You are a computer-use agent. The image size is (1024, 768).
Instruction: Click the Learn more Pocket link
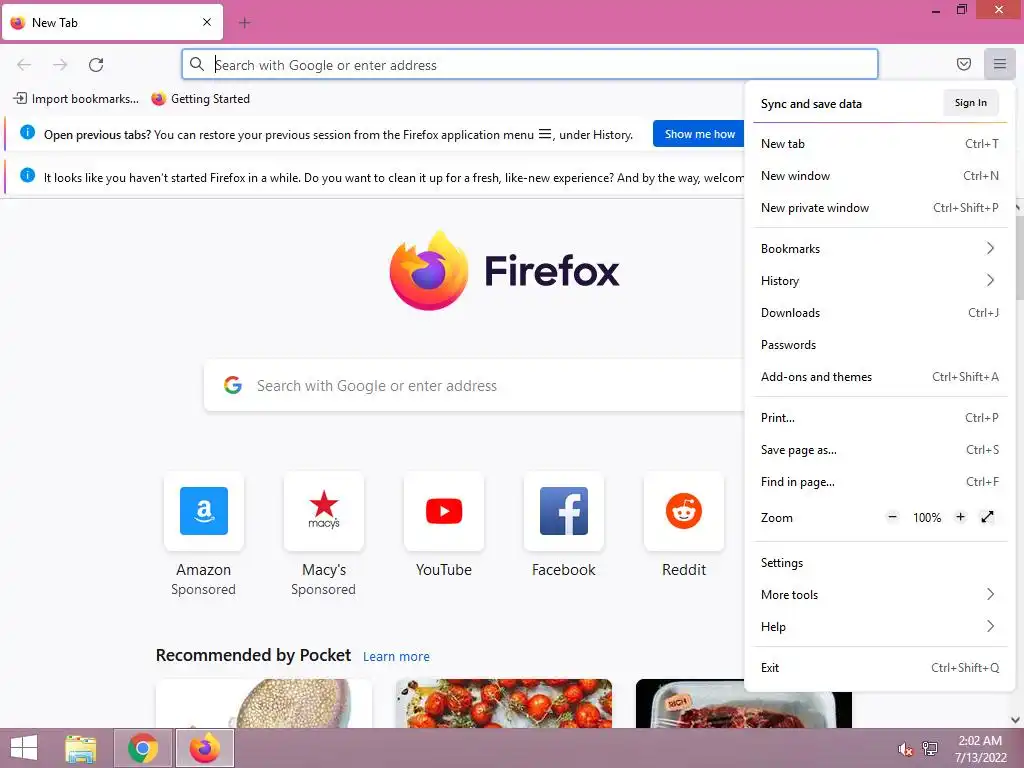(x=396, y=656)
